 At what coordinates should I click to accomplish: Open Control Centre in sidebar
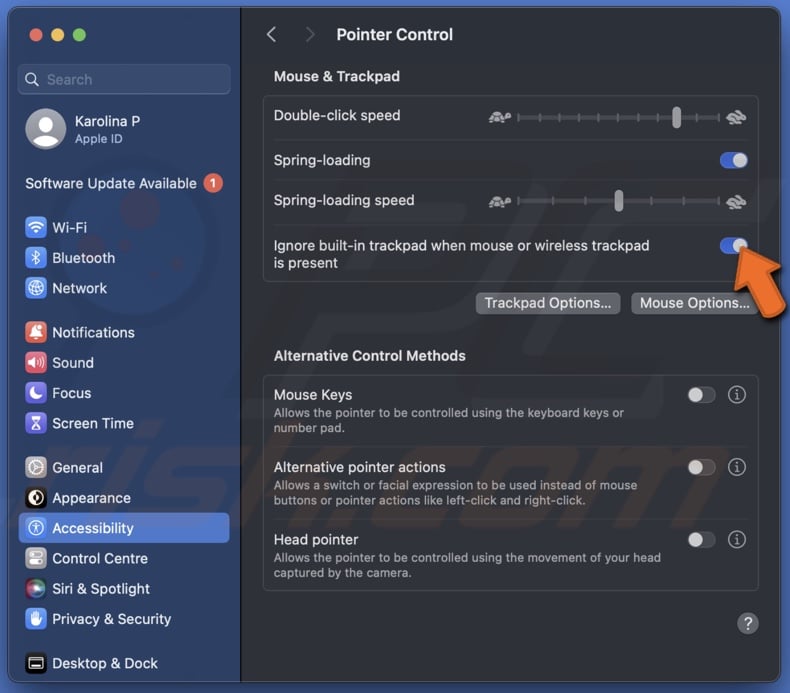pos(100,559)
